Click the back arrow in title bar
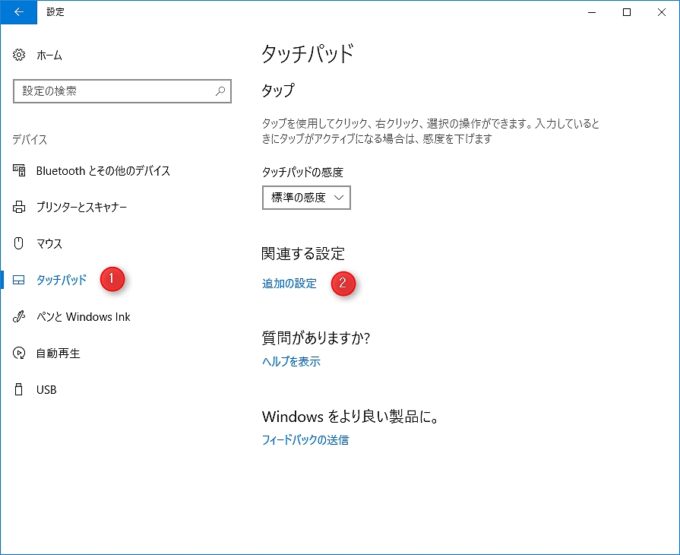This screenshot has width=680, height=555. click(x=18, y=12)
